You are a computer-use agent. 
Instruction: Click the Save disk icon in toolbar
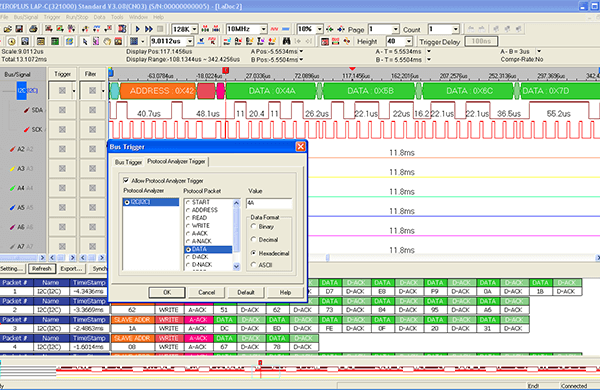pos(19,29)
